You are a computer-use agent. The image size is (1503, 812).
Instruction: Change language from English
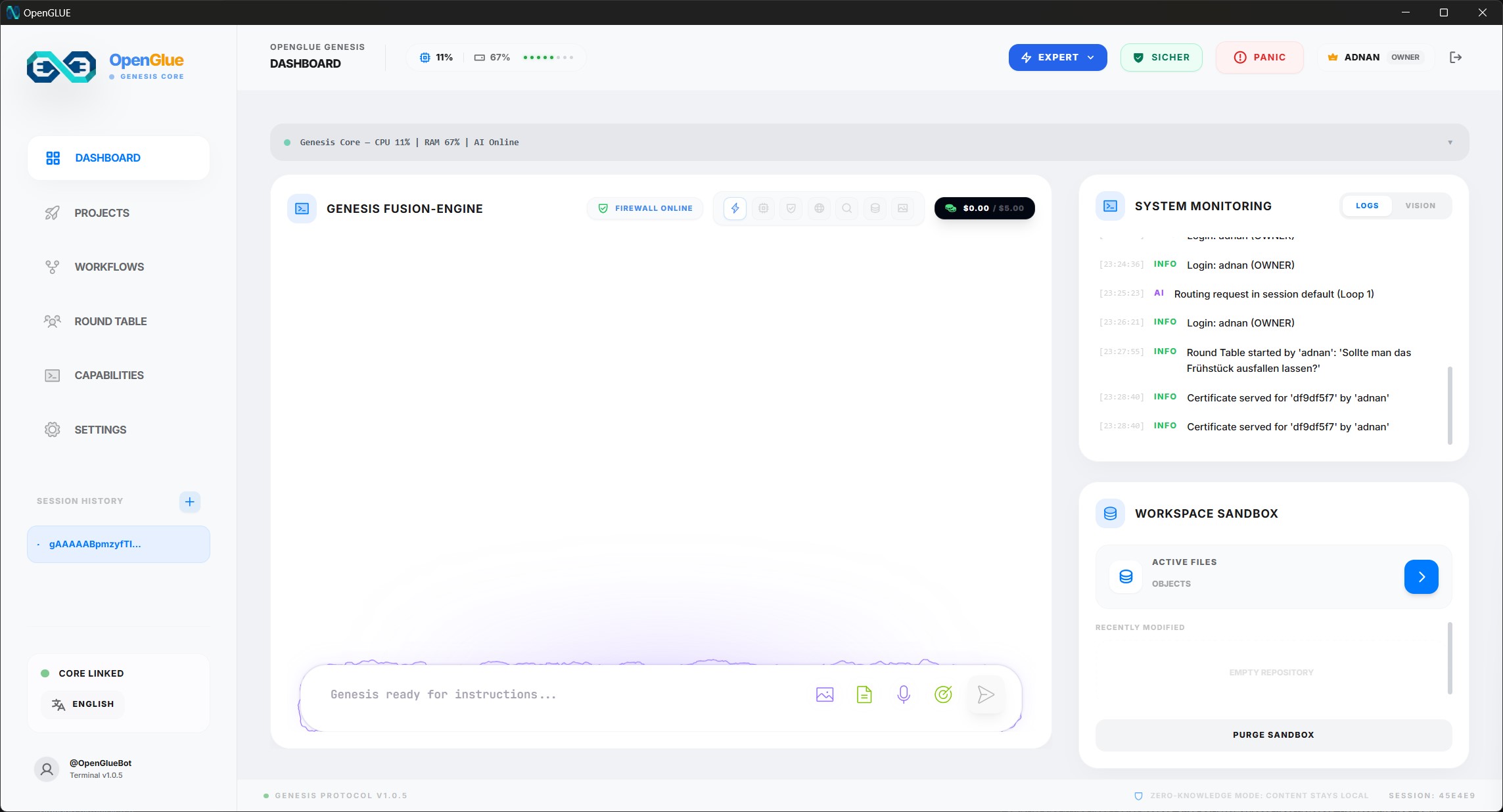pyautogui.click(x=83, y=704)
